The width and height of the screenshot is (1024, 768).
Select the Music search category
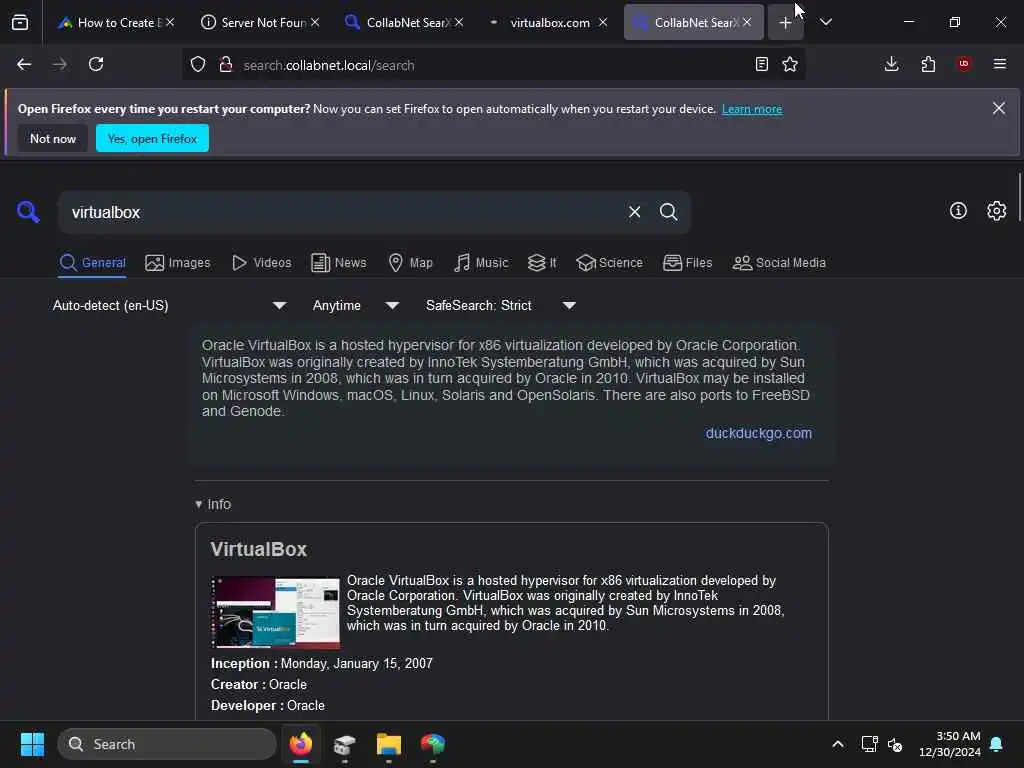coord(481,263)
